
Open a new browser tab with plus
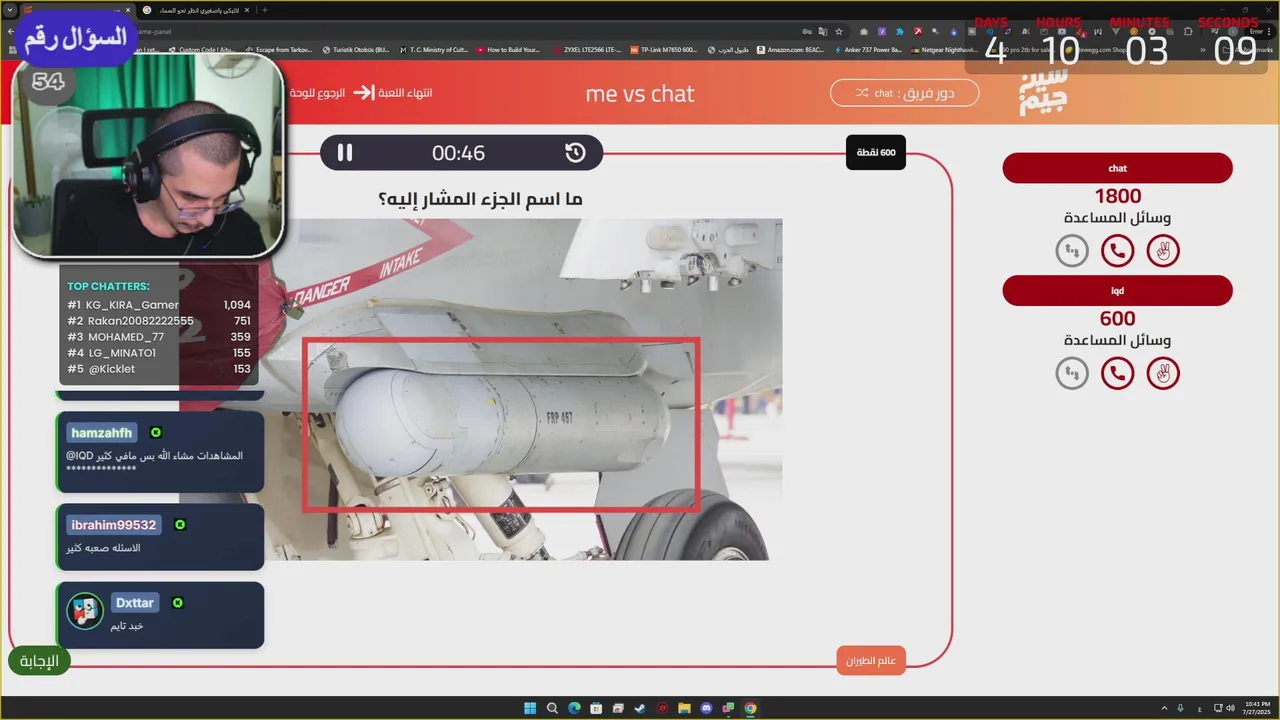pyautogui.click(x=265, y=10)
